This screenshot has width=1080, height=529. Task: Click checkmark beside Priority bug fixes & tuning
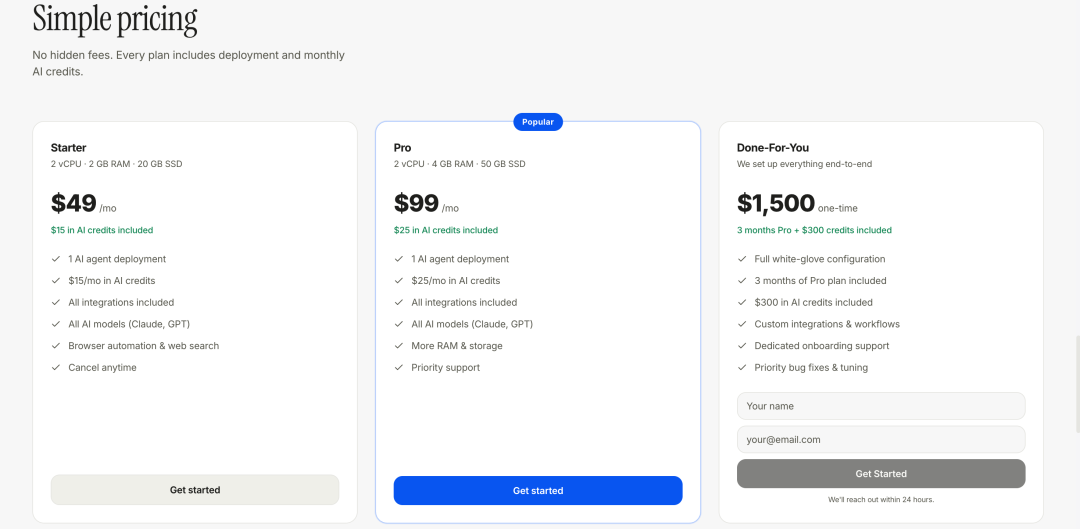tap(742, 368)
